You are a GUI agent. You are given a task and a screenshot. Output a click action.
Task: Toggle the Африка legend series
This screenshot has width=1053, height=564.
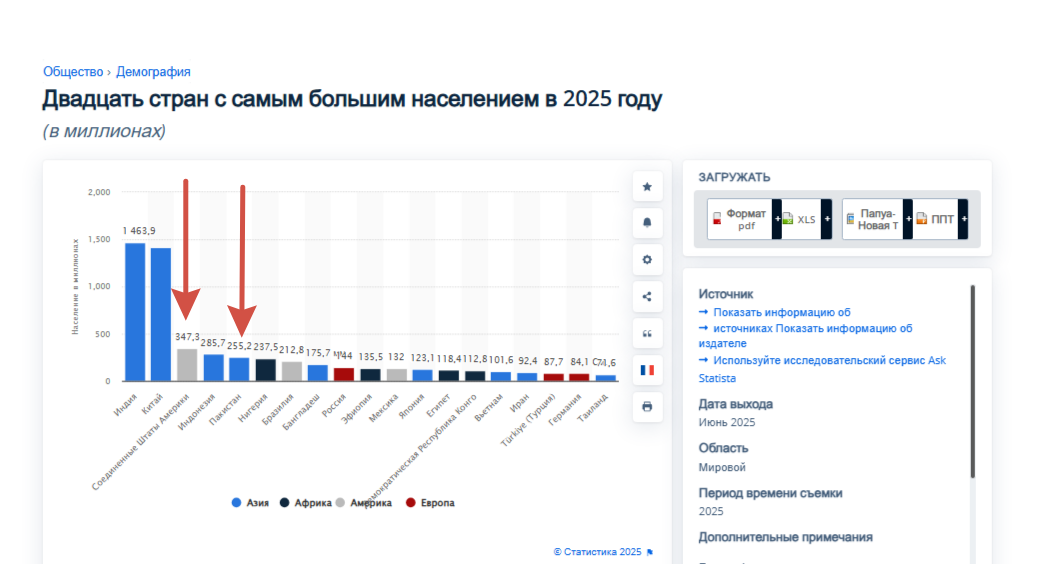click(306, 503)
